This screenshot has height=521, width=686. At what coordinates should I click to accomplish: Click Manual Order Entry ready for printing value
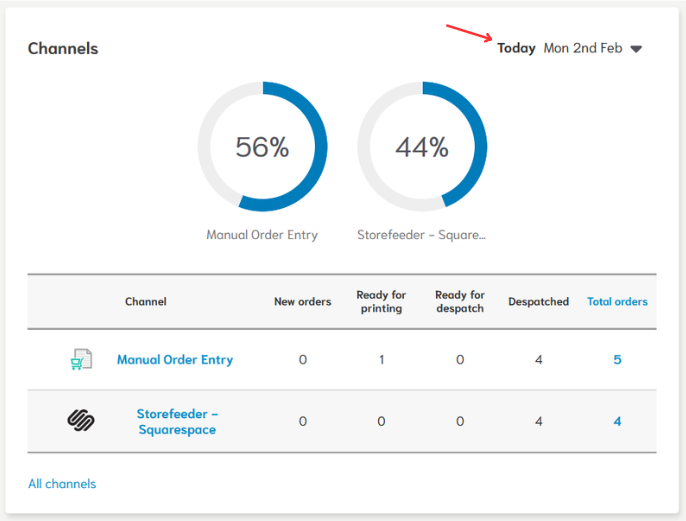pyautogui.click(x=381, y=360)
